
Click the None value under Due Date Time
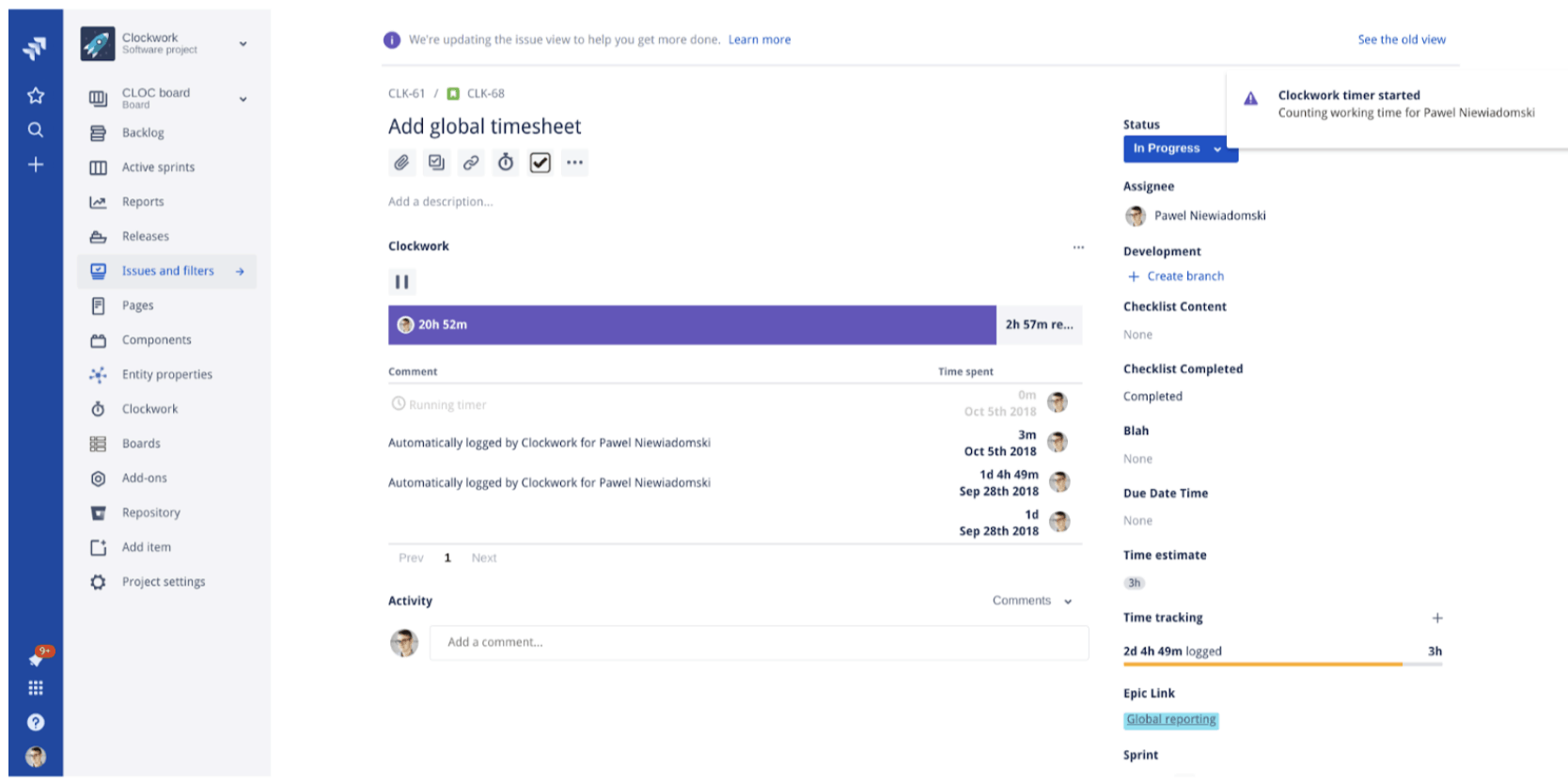coord(1137,521)
